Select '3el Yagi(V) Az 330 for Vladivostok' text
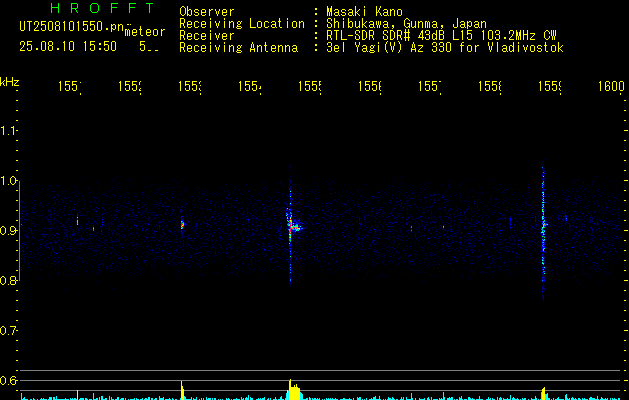Viewport: 629px width, 400px height. 445,48
